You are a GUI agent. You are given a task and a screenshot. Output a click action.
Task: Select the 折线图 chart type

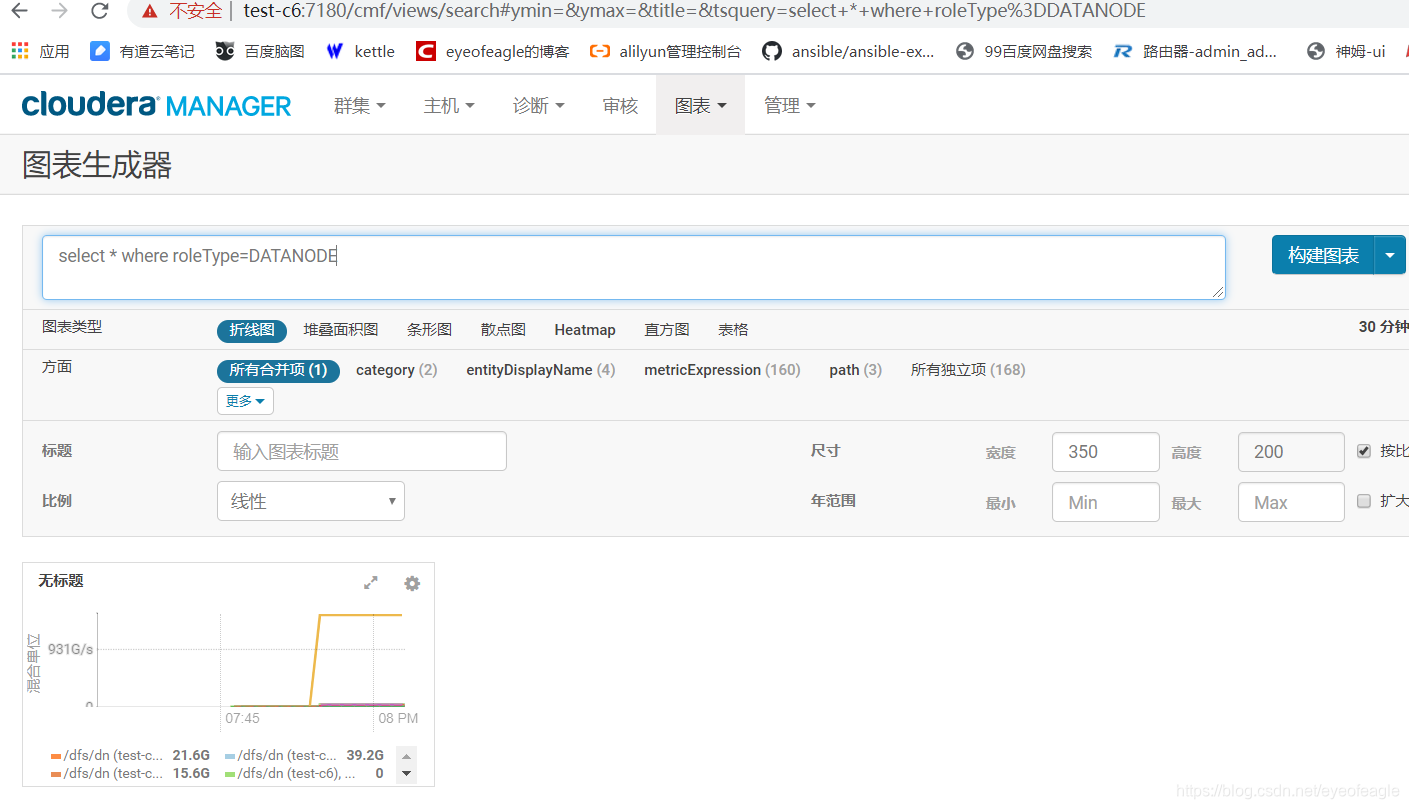pyautogui.click(x=252, y=330)
